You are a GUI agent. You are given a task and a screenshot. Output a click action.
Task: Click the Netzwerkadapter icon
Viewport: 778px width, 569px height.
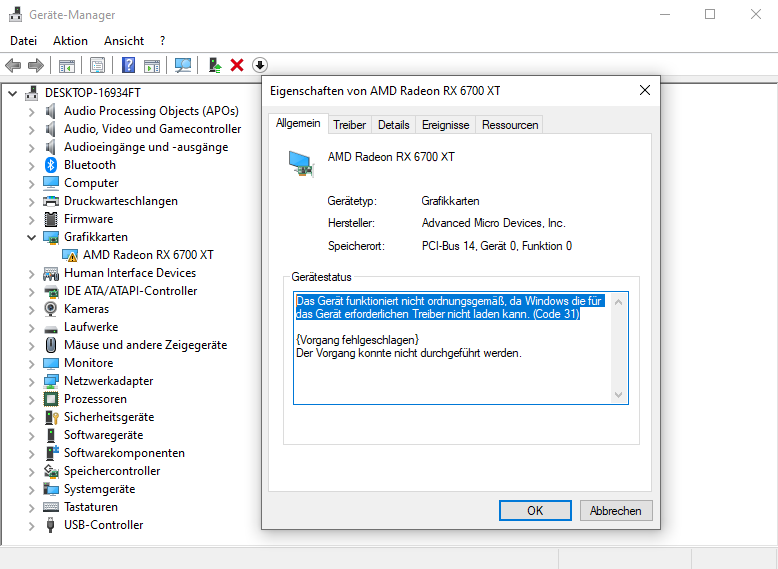(x=51, y=381)
